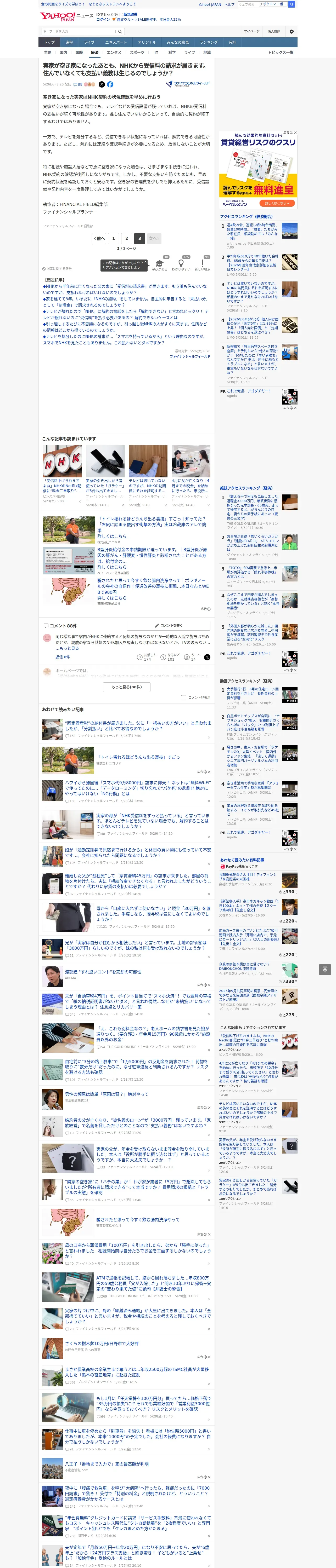
Task: Go to article page 1
Action: [x=113, y=239]
